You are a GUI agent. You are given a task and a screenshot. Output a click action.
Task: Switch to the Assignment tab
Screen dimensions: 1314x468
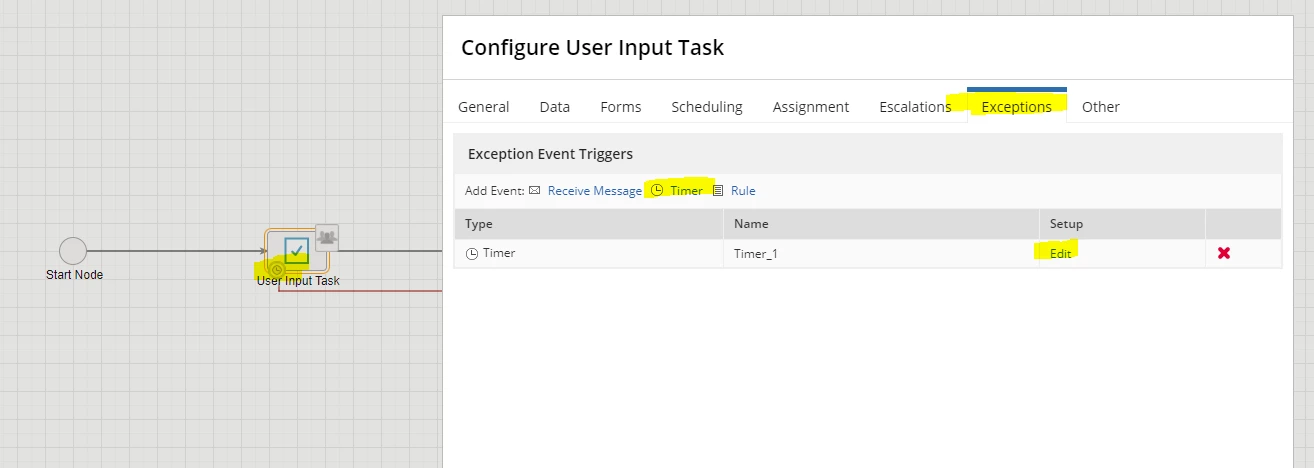point(811,107)
